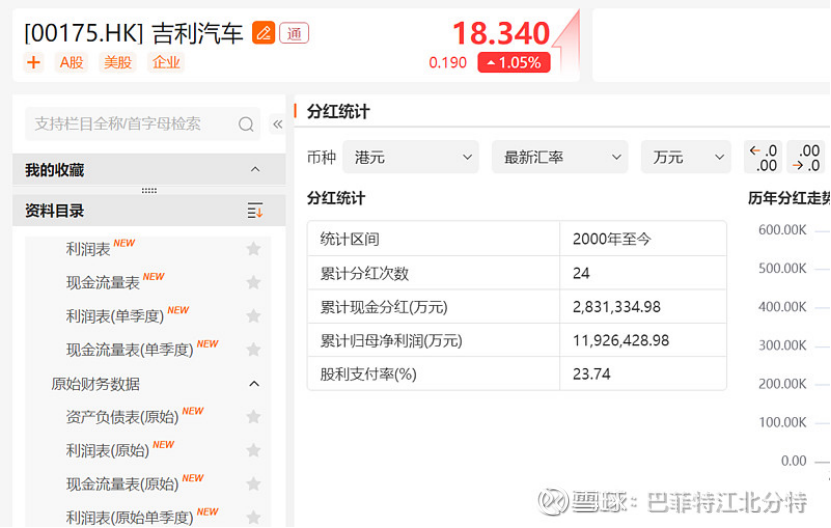Open the 万元 unit dropdown
Image resolution: width=831 pixels, height=528 pixels.
click(686, 157)
